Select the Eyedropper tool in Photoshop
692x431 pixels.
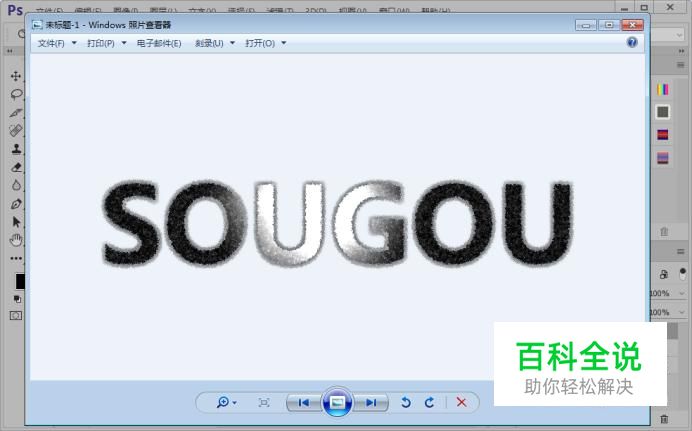[x=16, y=112]
